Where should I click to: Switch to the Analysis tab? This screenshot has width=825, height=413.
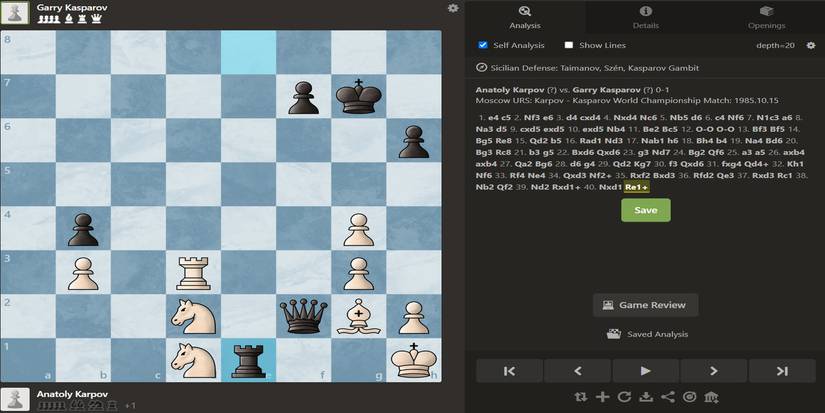tap(525, 17)
